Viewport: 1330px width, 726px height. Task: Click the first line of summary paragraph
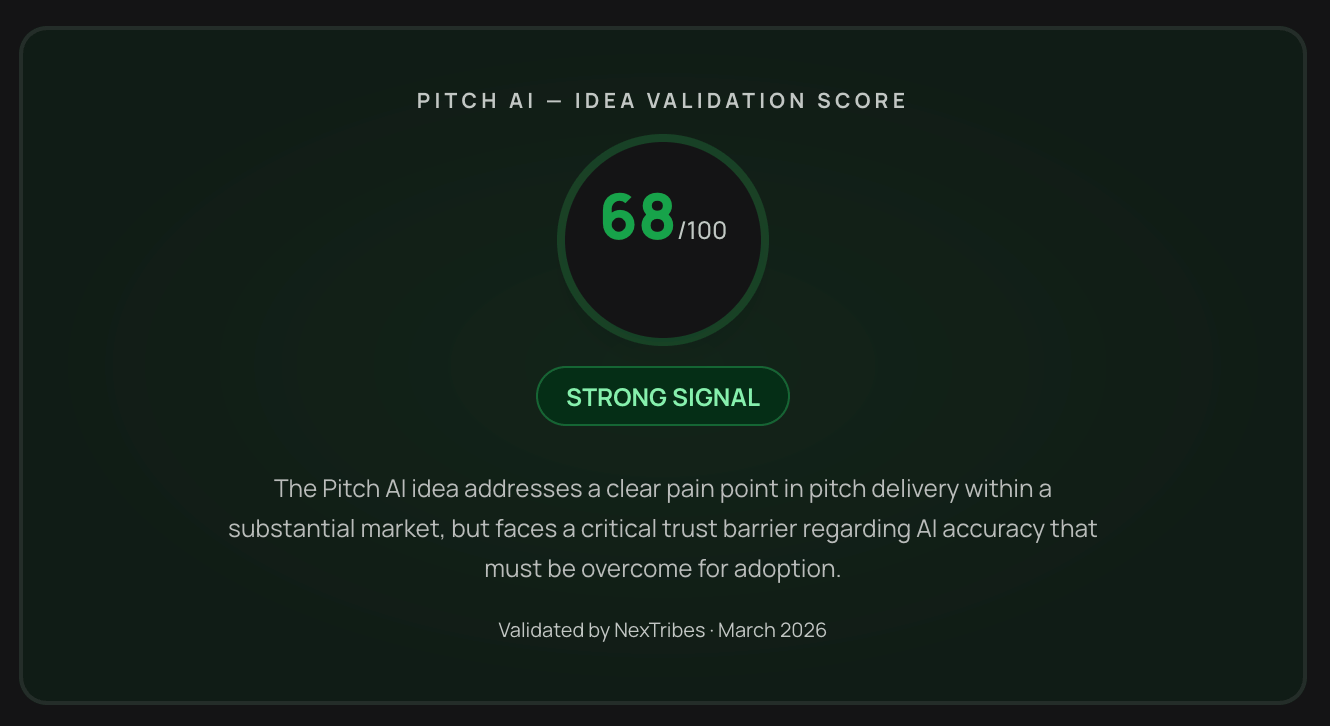tap(662, 489)
